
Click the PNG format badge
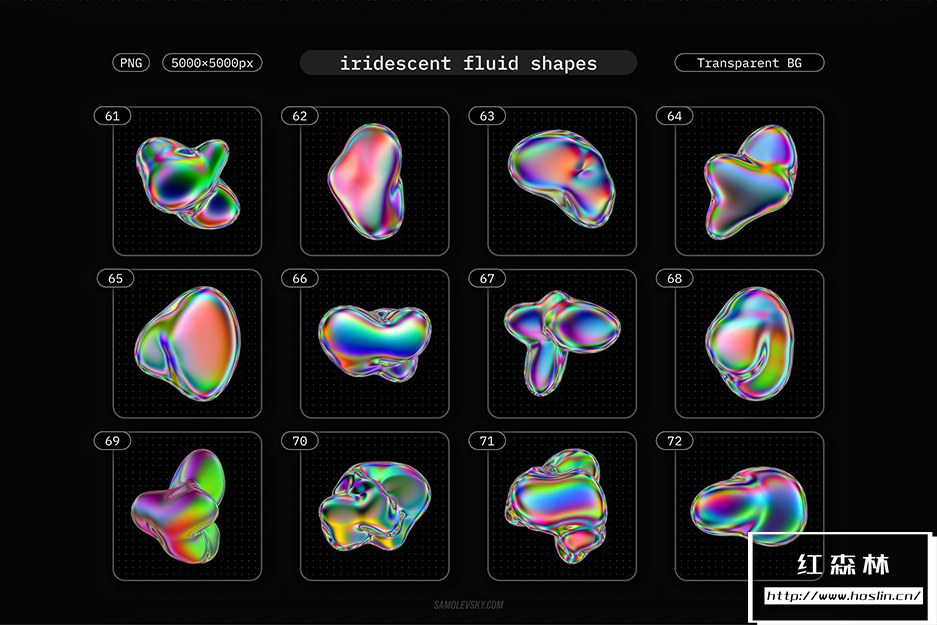point(131,63)
